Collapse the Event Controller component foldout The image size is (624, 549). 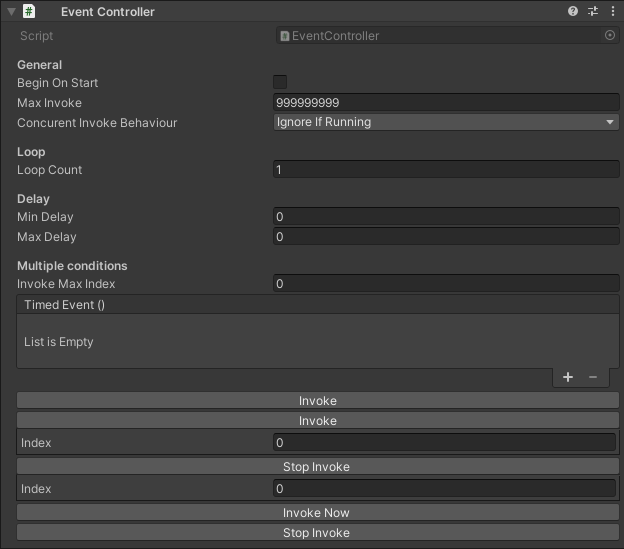11,12
